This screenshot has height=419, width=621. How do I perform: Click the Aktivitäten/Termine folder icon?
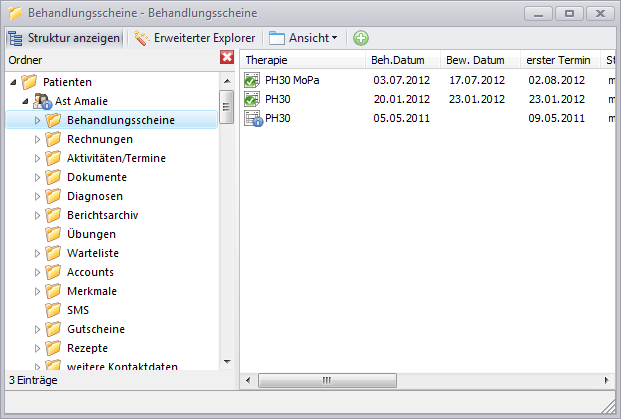click(53, 158)
